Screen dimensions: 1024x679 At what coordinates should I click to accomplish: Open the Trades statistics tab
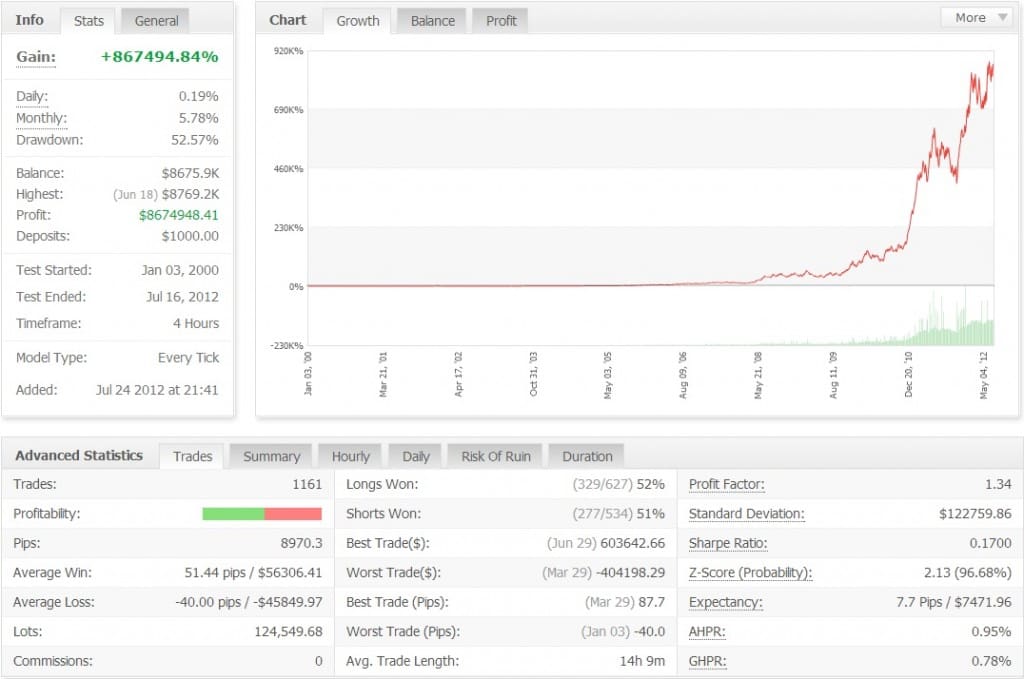(x=193, y=456)
